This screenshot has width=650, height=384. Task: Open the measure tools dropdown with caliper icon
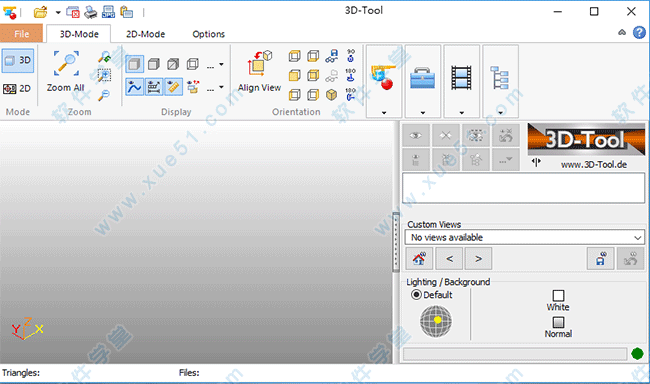[x=384, y=81]
